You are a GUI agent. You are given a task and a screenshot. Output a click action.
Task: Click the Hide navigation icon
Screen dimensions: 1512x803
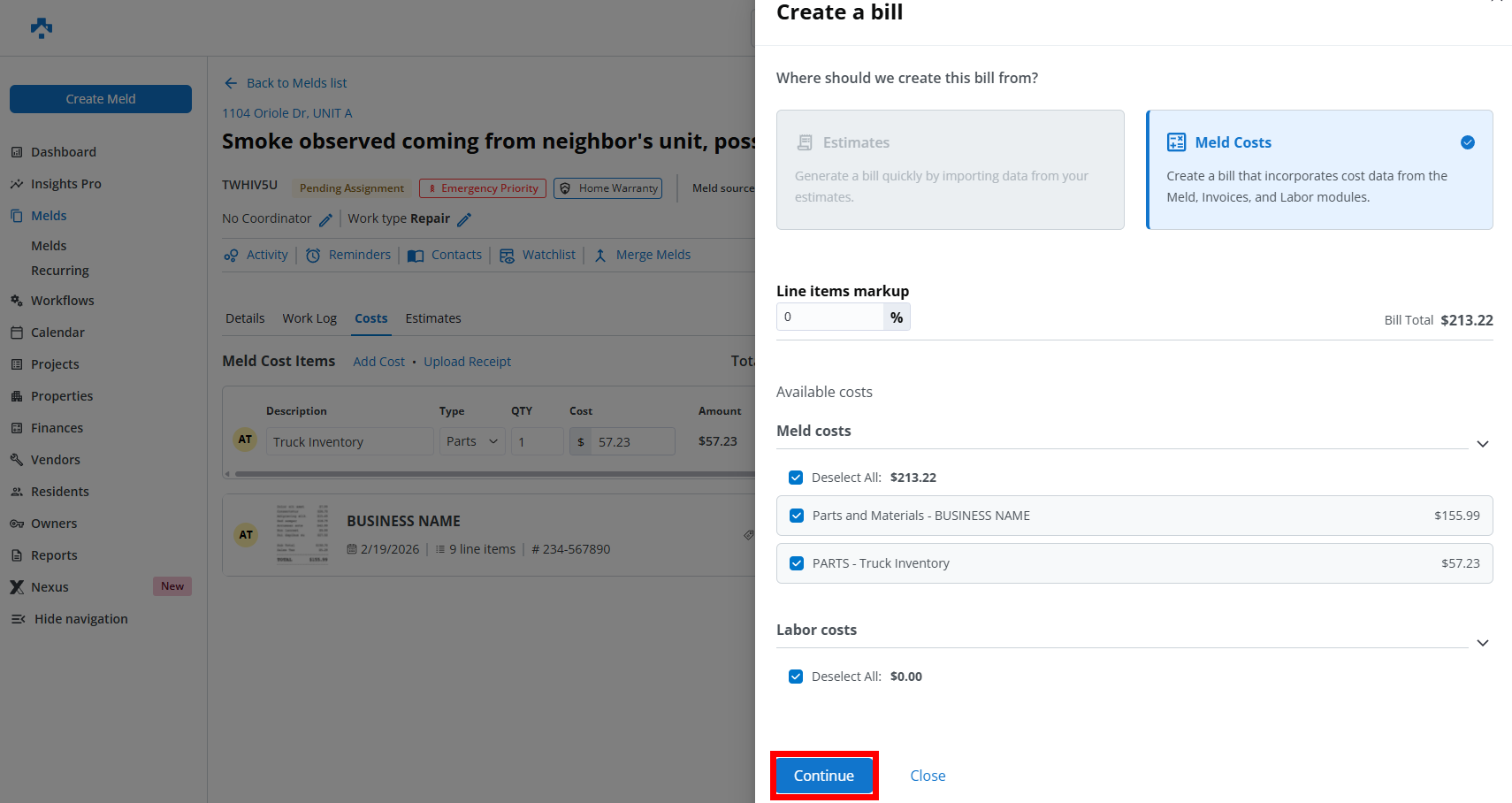pos(18,619)
